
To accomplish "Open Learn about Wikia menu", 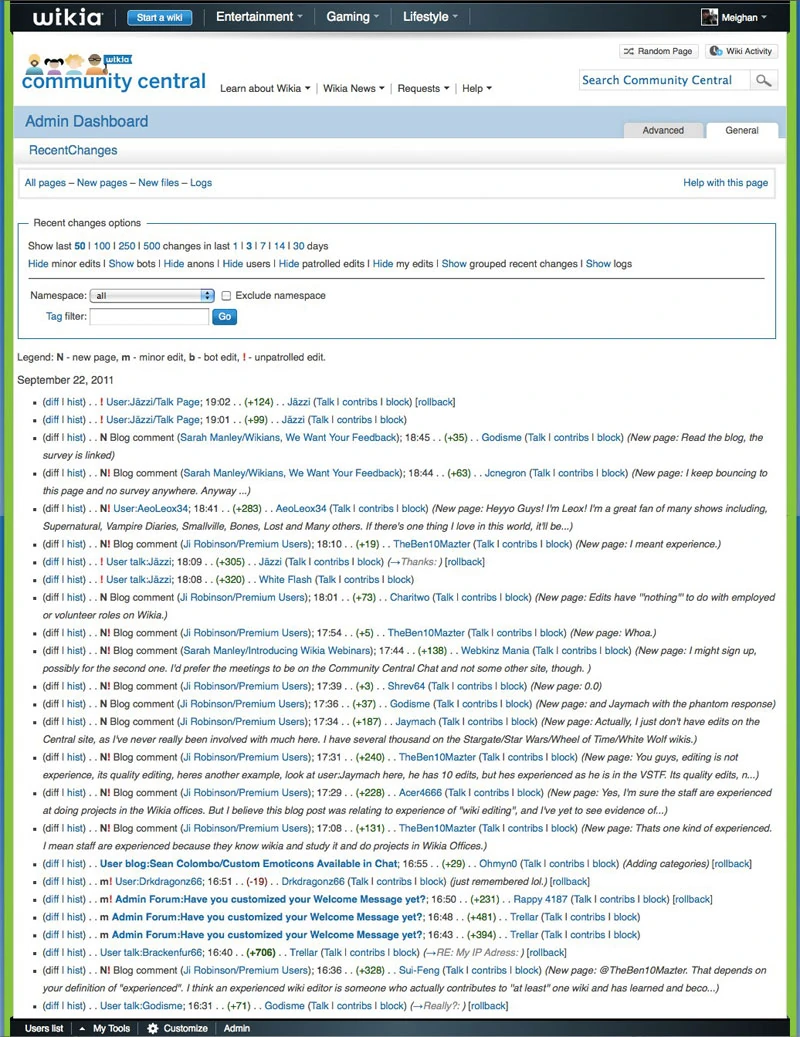I will click(265, 88).
